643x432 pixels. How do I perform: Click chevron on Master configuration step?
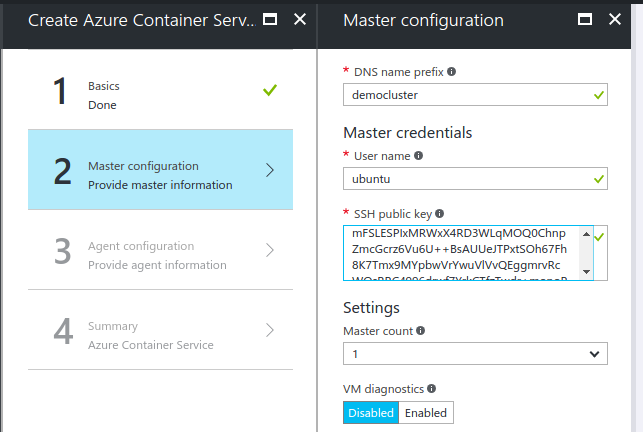coord(269,170)
